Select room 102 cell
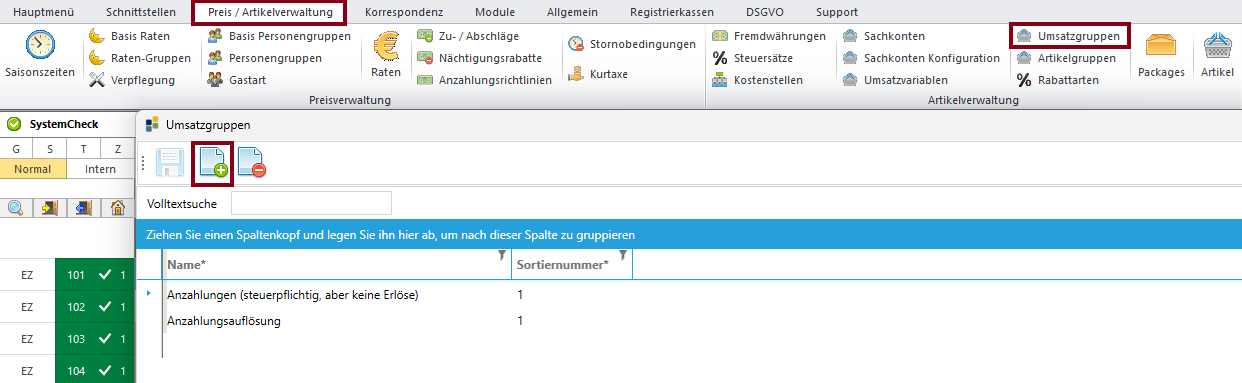The image size is (1242, 383). (95, 307)
